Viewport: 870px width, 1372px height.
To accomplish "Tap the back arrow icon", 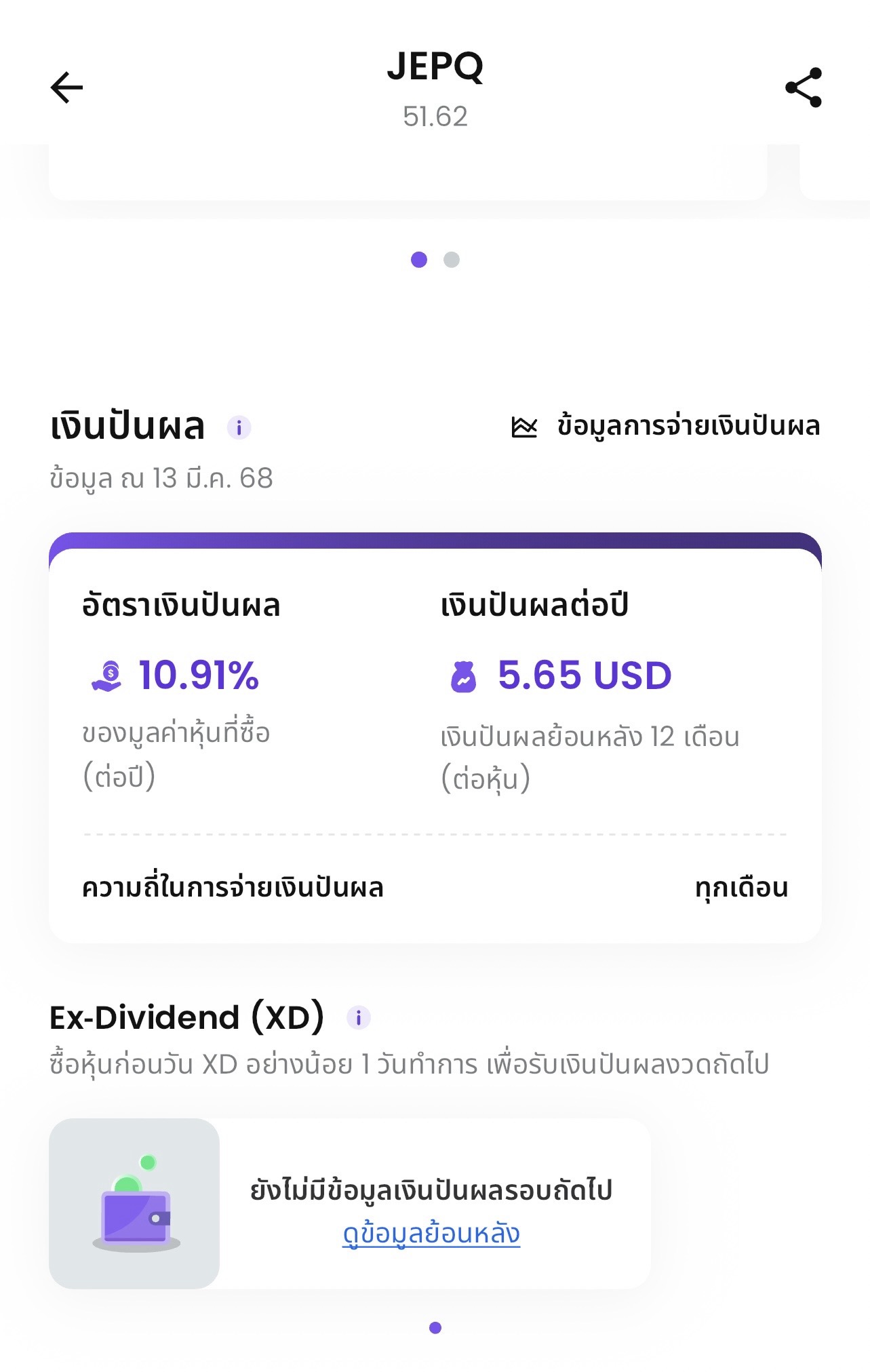I will pyautogui.click(x=66, y=87).
